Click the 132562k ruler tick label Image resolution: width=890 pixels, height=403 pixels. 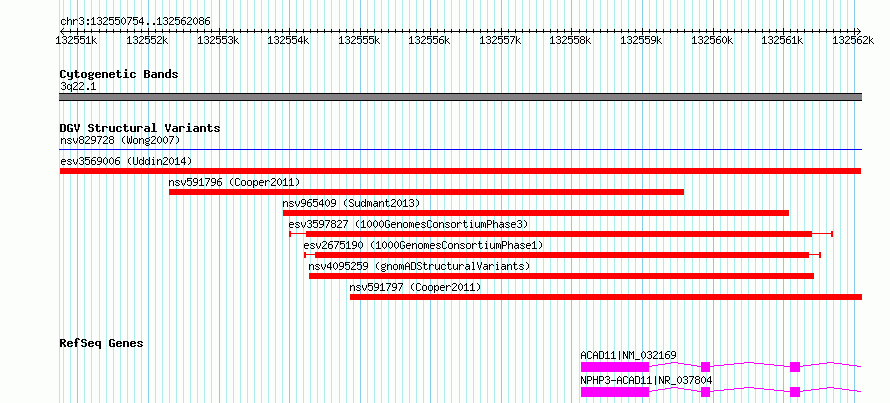(853, 40)
